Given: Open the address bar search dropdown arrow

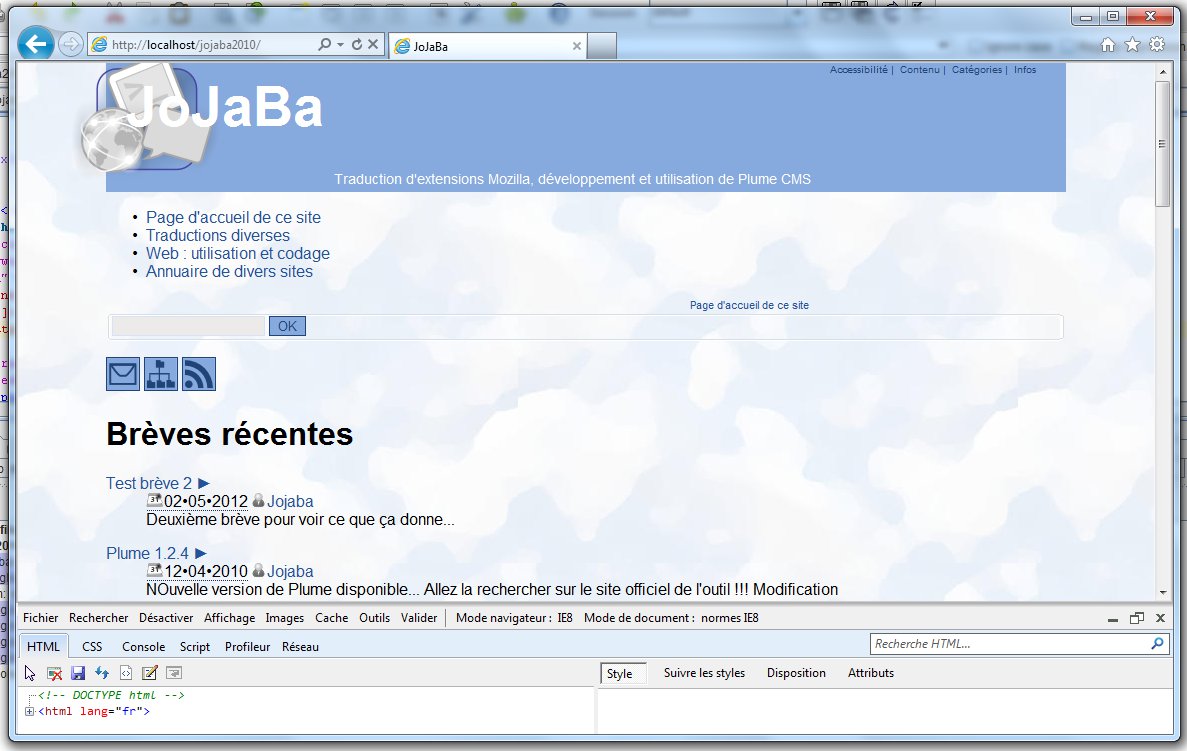Looking at the screenshot, I should (x=340, y=45).
